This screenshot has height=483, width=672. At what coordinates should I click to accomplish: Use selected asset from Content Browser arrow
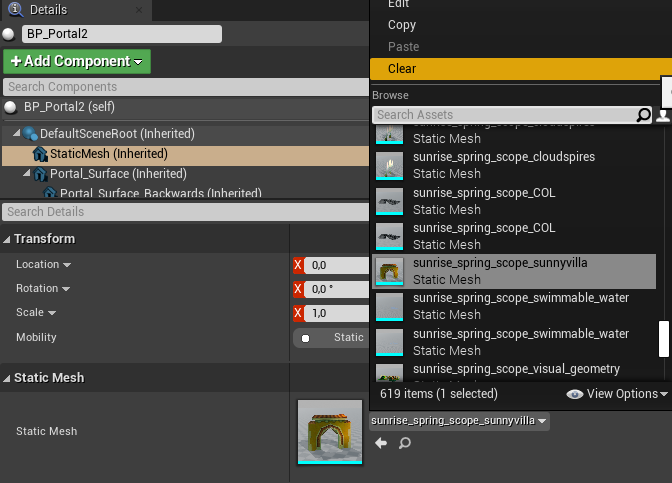point(381,443)
